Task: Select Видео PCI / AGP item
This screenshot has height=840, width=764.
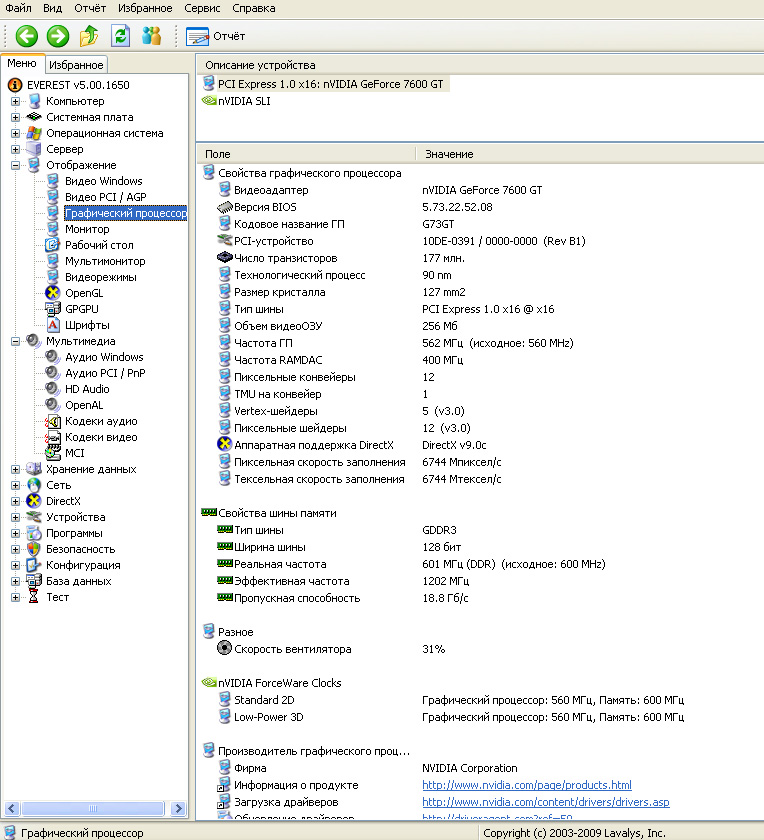Action: click(106, 197)
